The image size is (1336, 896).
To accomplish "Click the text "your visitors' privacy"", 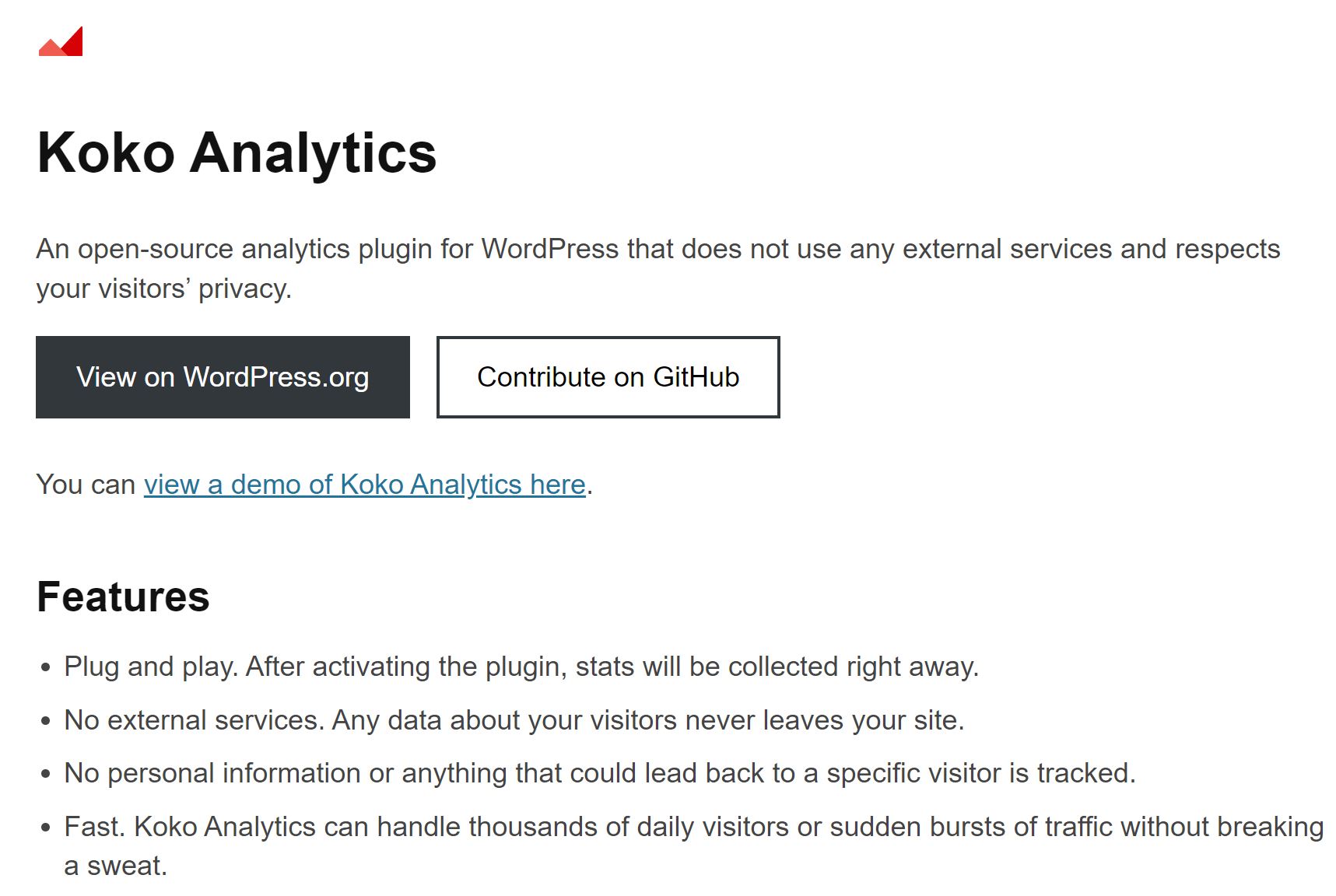I will (163, 289).
